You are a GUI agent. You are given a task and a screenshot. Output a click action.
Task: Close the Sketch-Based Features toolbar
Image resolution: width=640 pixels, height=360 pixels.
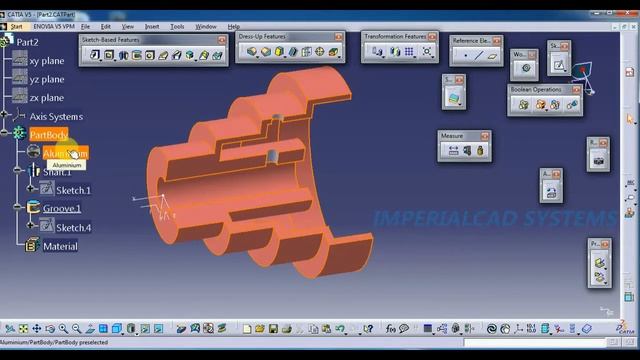(x=222, y=40)
